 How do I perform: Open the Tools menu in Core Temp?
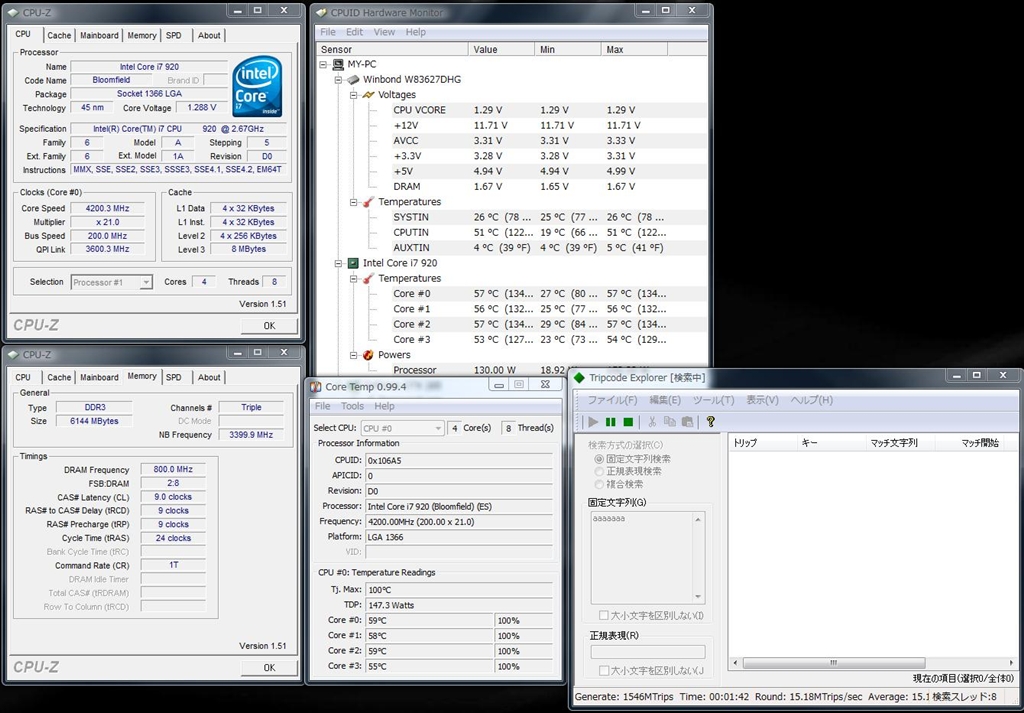click(x=352, y=406)
